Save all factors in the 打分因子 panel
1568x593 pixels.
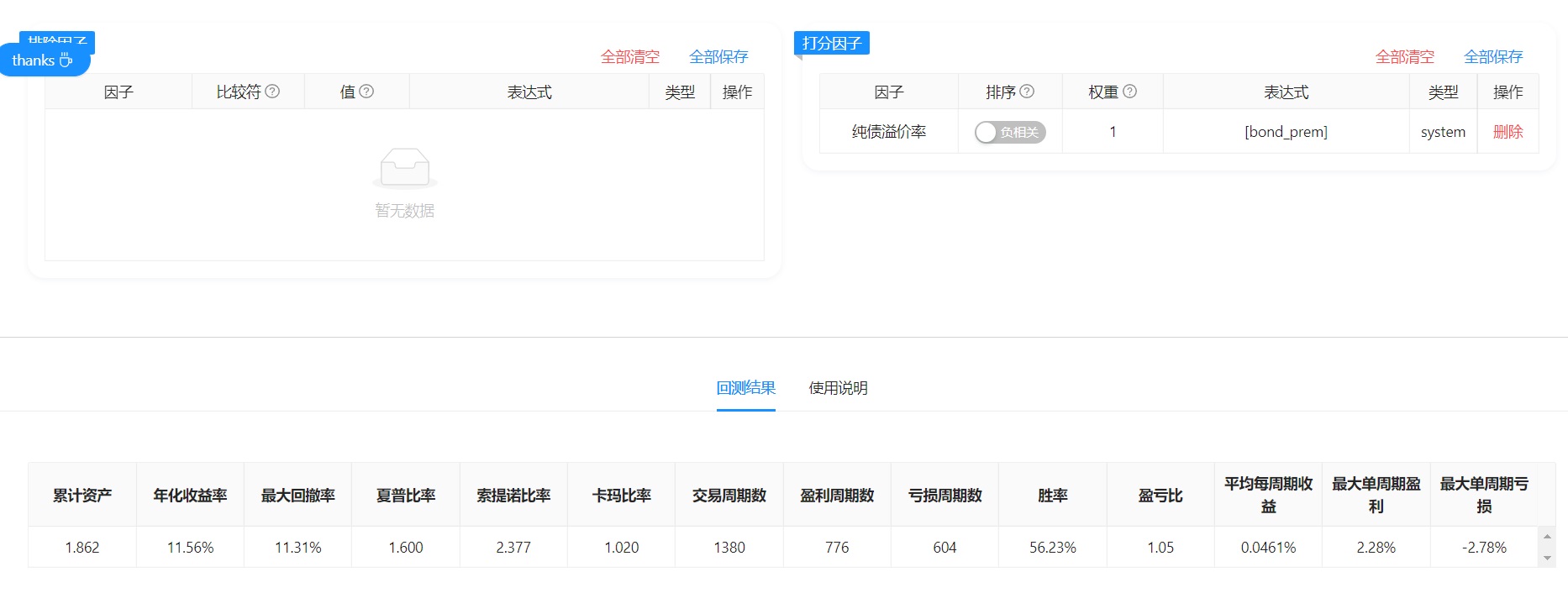click(1493, 57)
